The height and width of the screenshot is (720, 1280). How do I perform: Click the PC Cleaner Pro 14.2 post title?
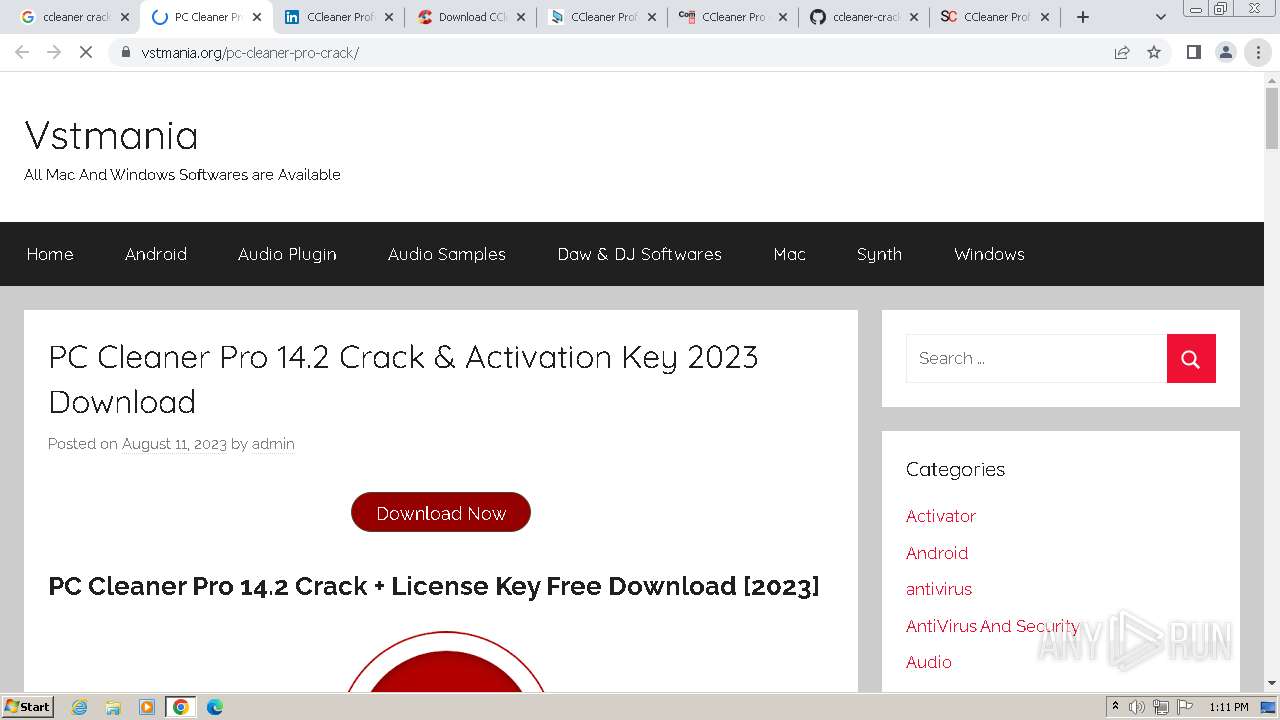pyautogui.click(x=403, y=379)
